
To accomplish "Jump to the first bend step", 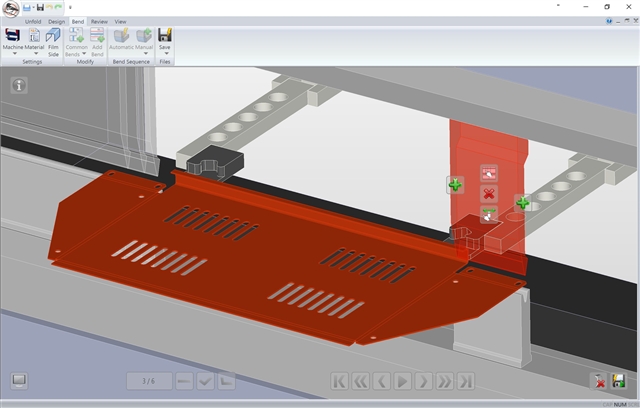I will pos(339,381).
